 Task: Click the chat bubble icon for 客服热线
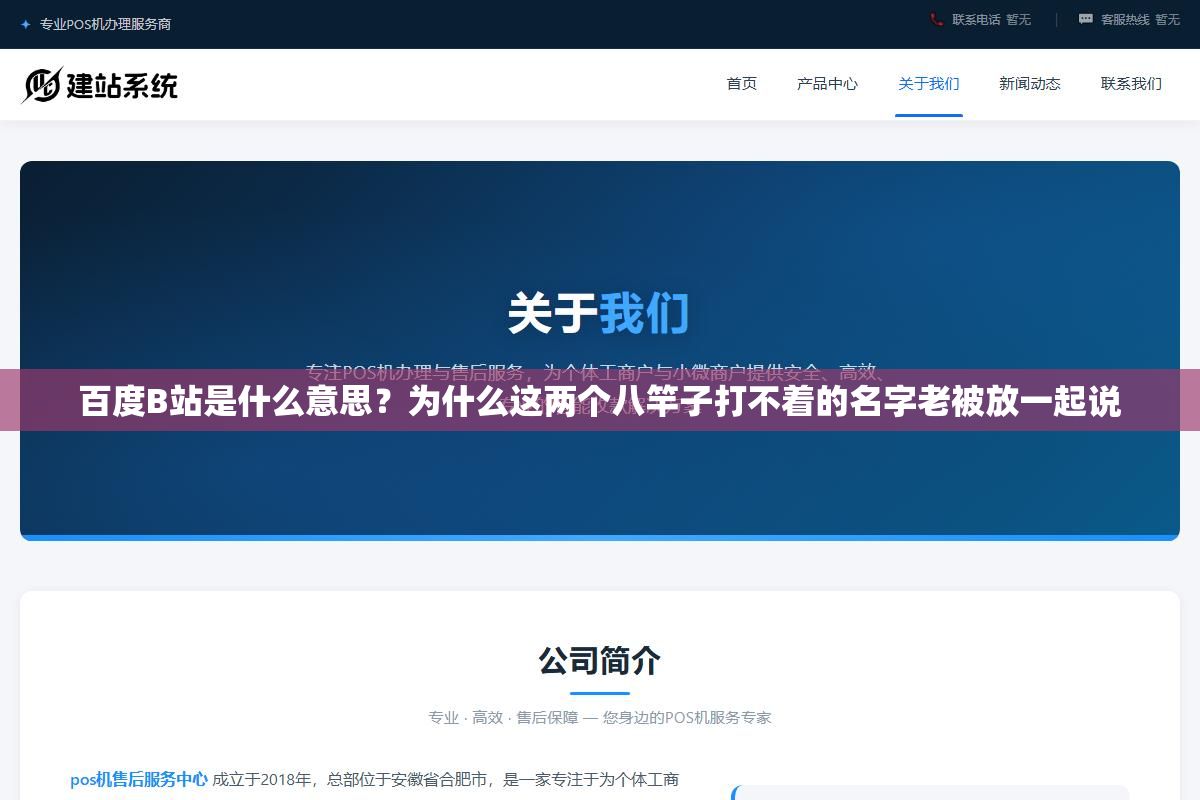pos(1086,19)
